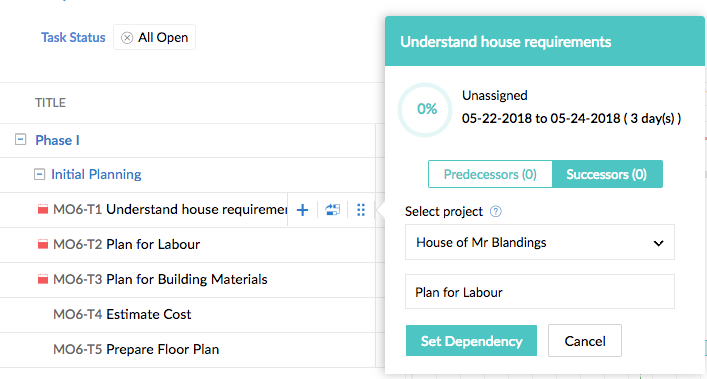Click red flag icon next to MO6-T2

coord(43,244)
